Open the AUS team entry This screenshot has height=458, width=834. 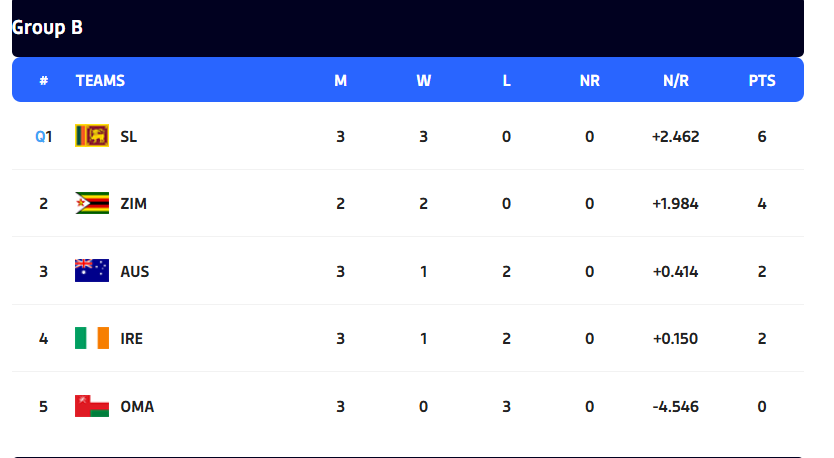(x=134, y=271)
